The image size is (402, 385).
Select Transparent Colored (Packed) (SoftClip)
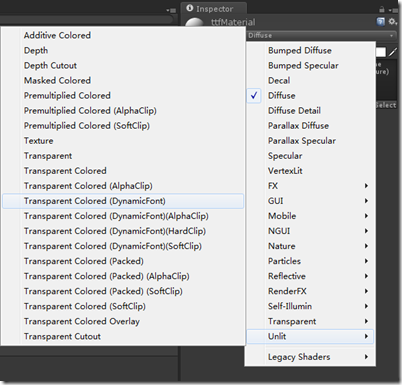pos(123,291)
